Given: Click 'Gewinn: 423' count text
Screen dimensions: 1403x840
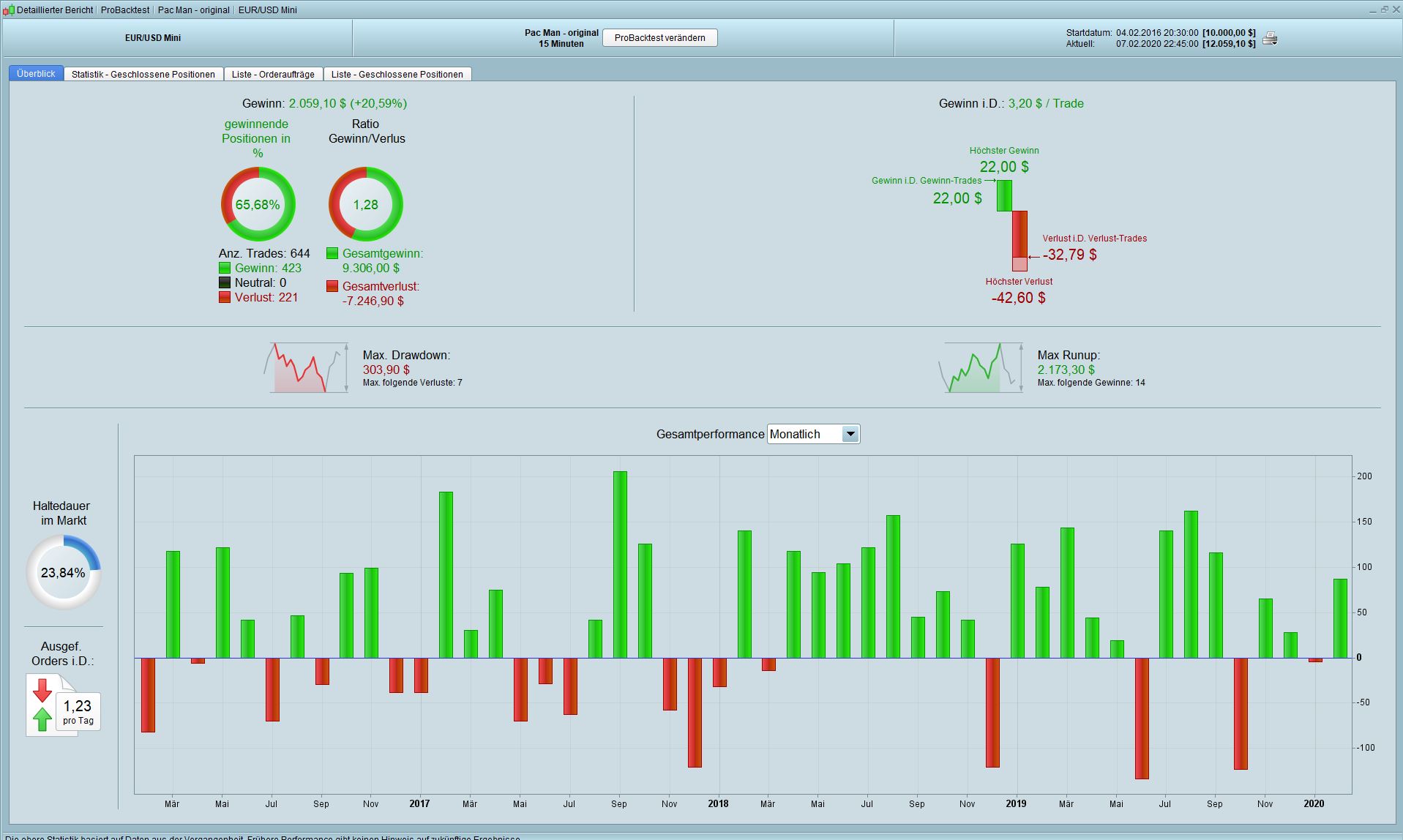Looking at the screenshot, I should pyautogui.click(x=268, y=268).
